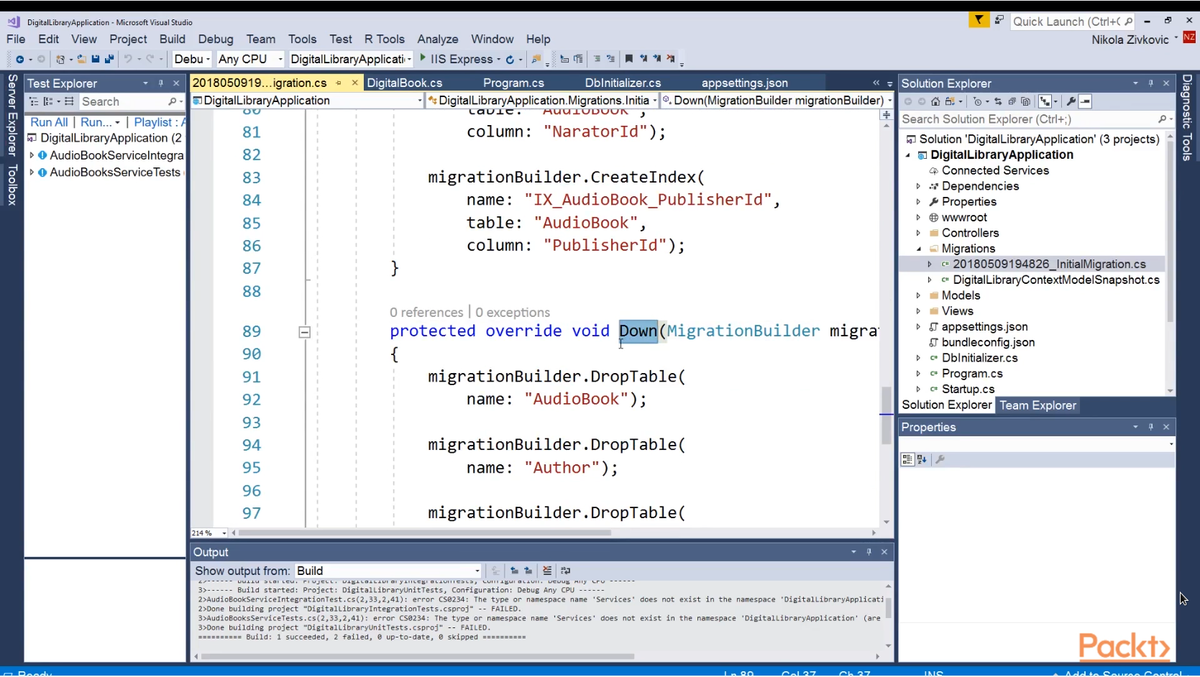Expand AudioBookServiceIntegra test node
This screenshot has height=677, width=1200.
tap(32, 155)
